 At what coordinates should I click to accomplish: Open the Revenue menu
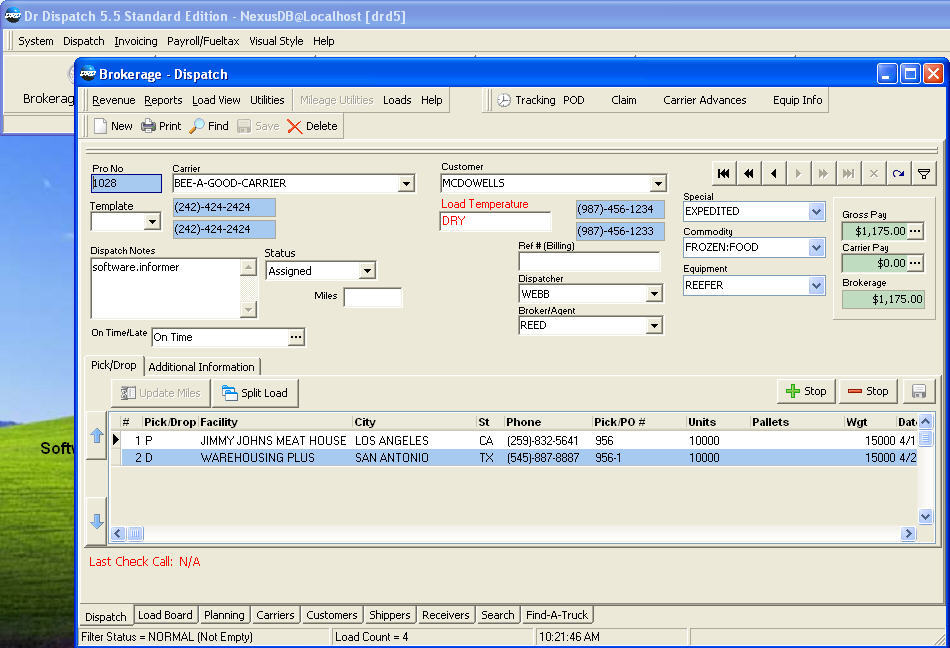coord(113,100)
